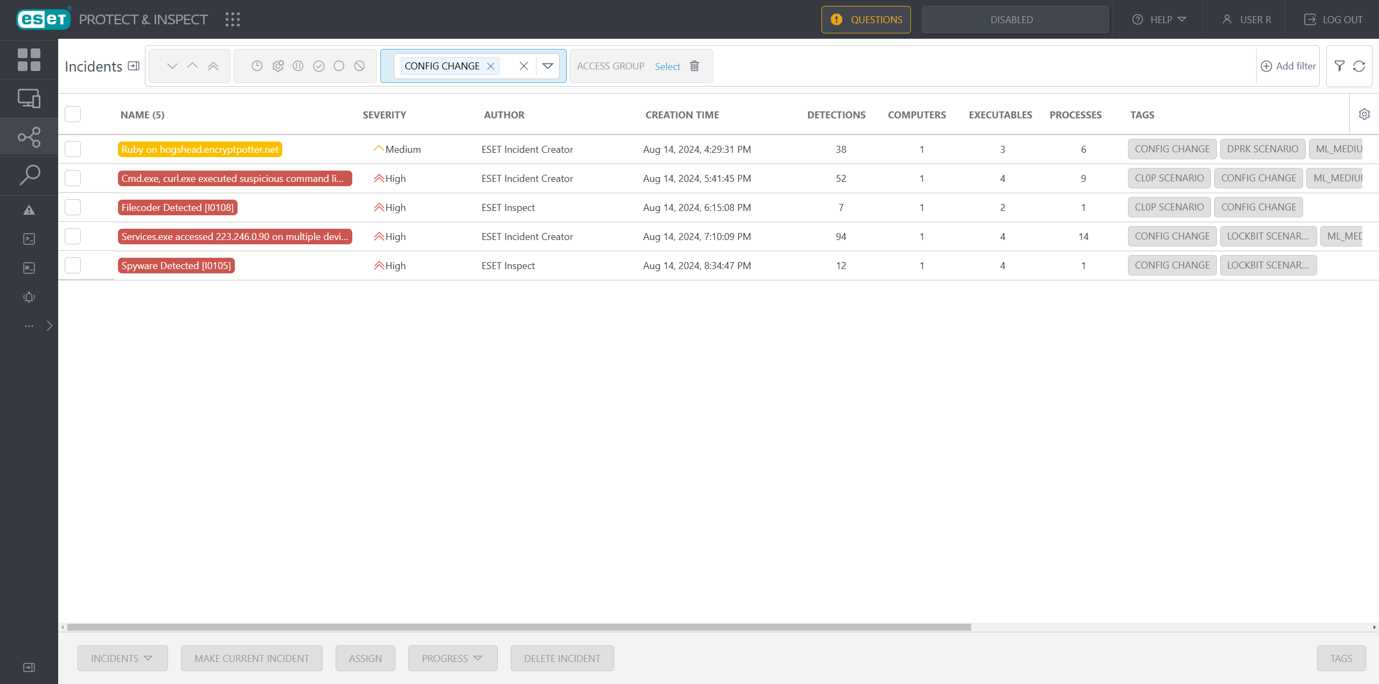Screen dimensions: 1379x684
Task: Tick the Spyware Detected incident checkbox
Action: (73, 265)
